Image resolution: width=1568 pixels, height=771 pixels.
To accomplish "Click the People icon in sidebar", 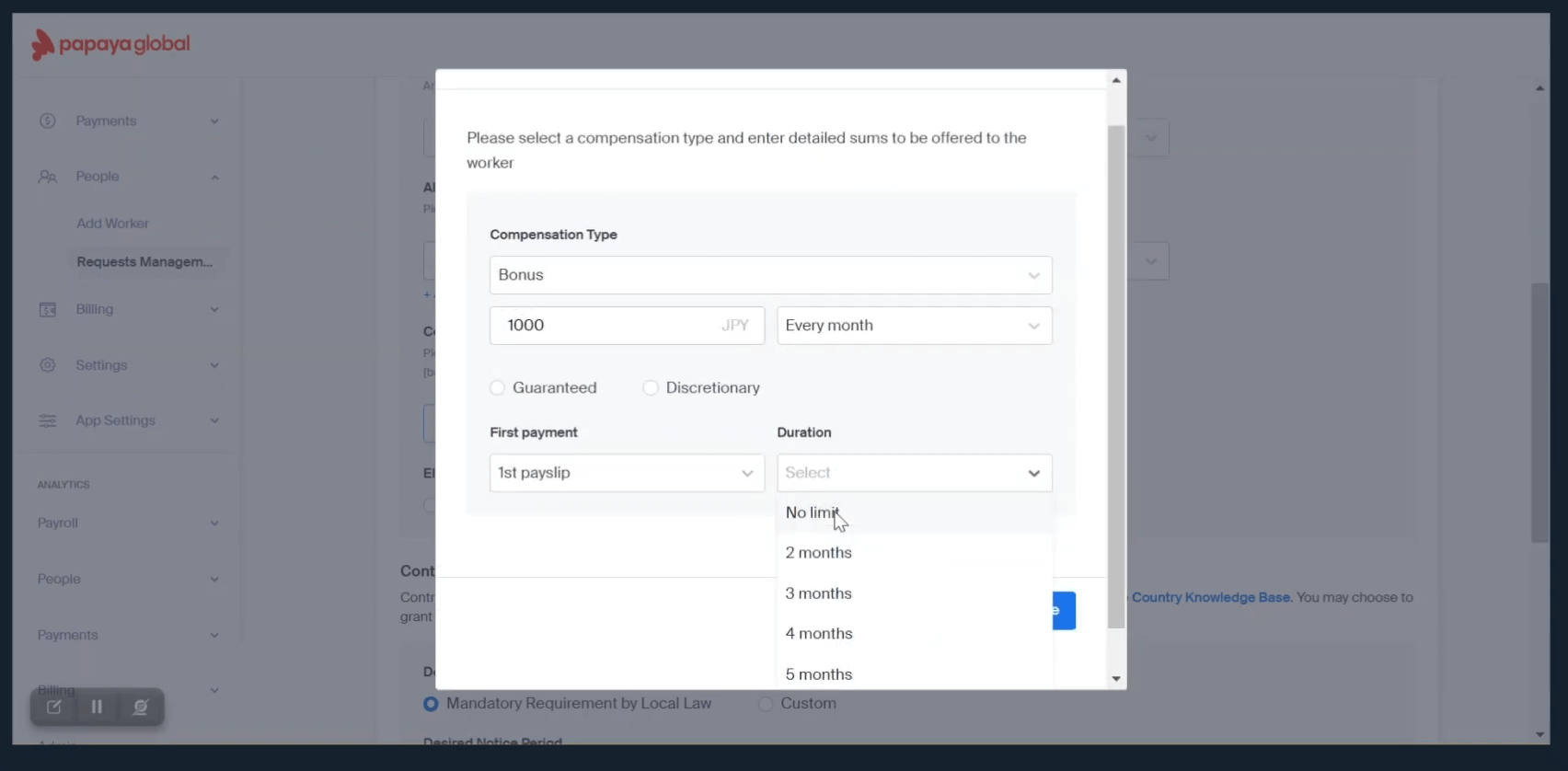I will (x=48, y=177).
